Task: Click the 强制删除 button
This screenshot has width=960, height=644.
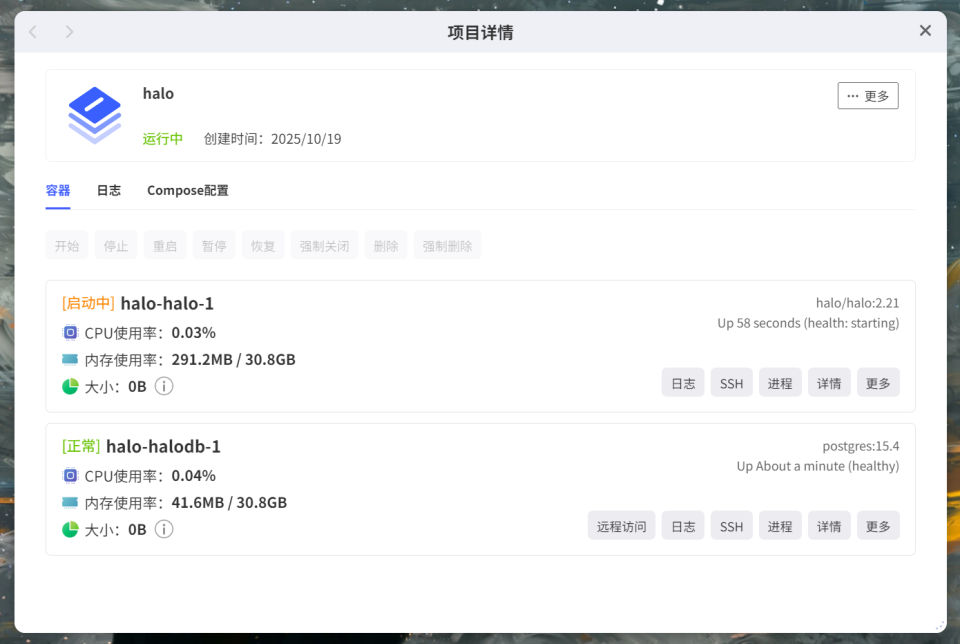Action: pyautogui.click(x=448, y=245)
